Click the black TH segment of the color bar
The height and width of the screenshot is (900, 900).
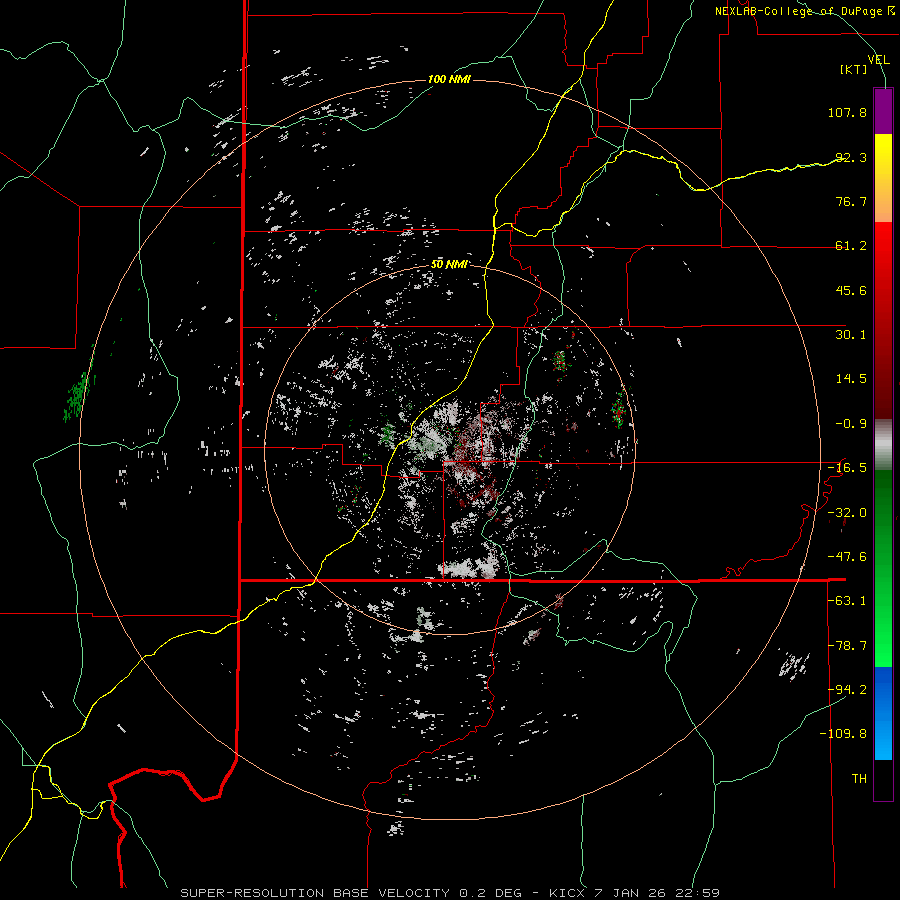pos(883,779)
